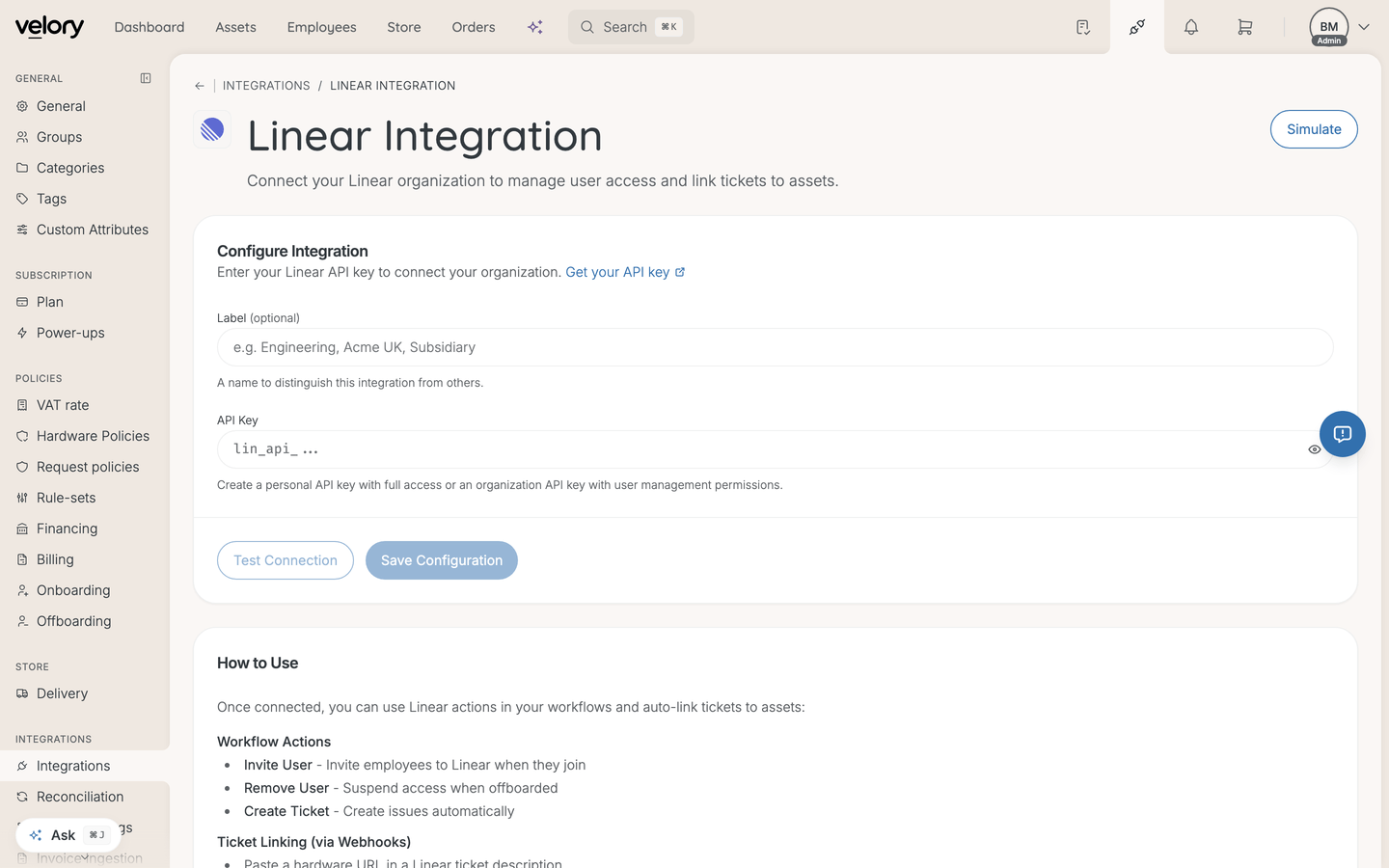The image size is (1389, 868).
Task: Click Test Connection button
Action: pyautogui.click(x=286, y=560)
